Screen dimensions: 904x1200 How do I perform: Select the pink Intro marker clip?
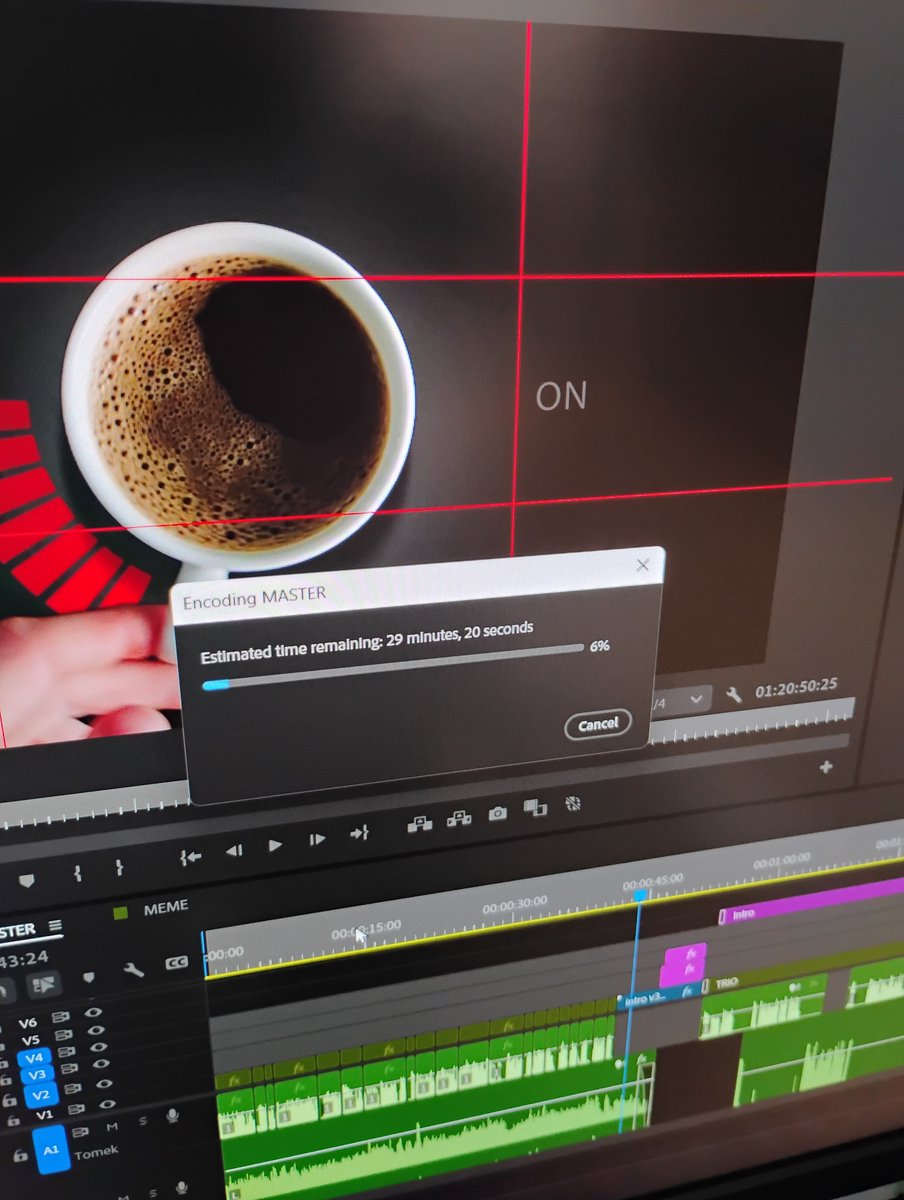coord(810,903)
